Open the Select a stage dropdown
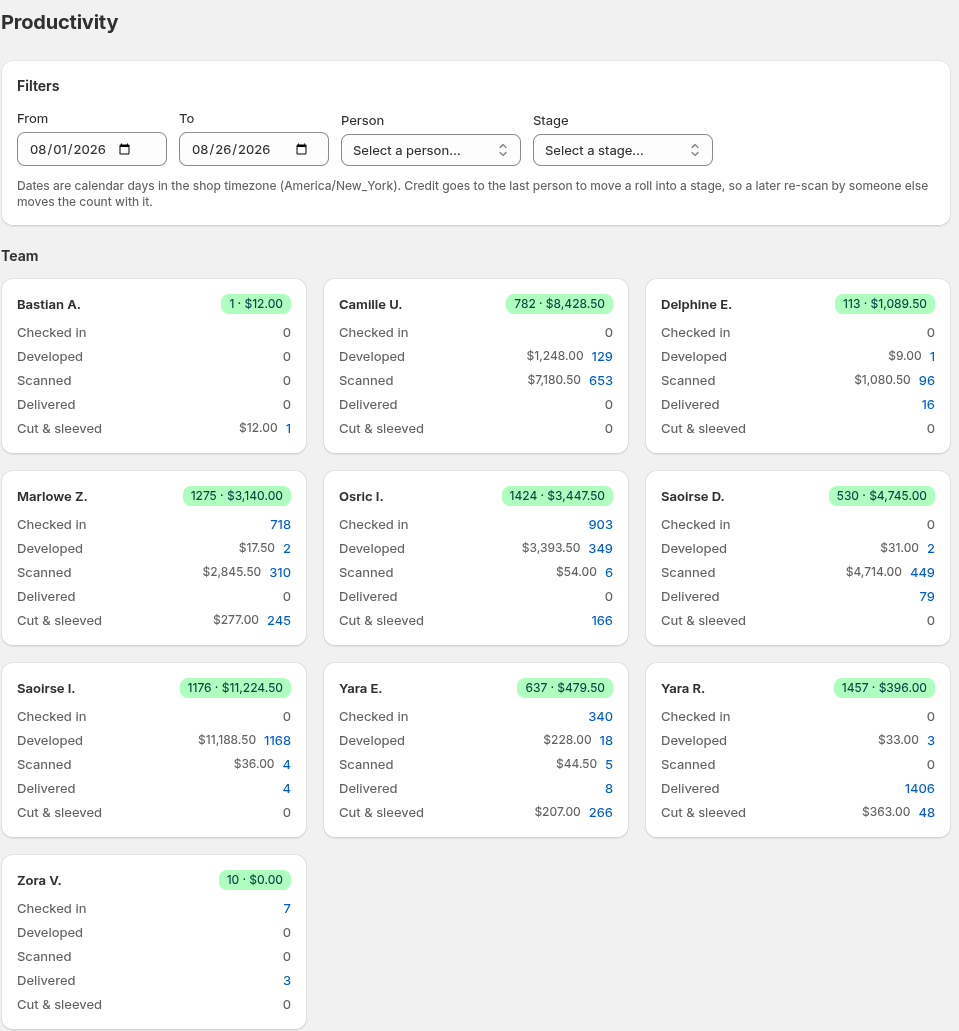This screenshot has height=1031, width=959. click(622, 151)
